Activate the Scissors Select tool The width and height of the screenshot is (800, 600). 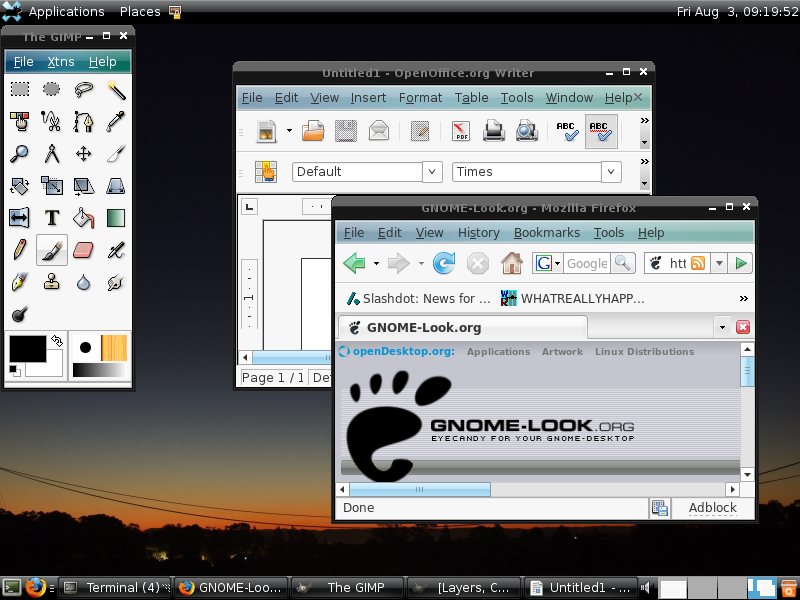[x=52, y=121]
